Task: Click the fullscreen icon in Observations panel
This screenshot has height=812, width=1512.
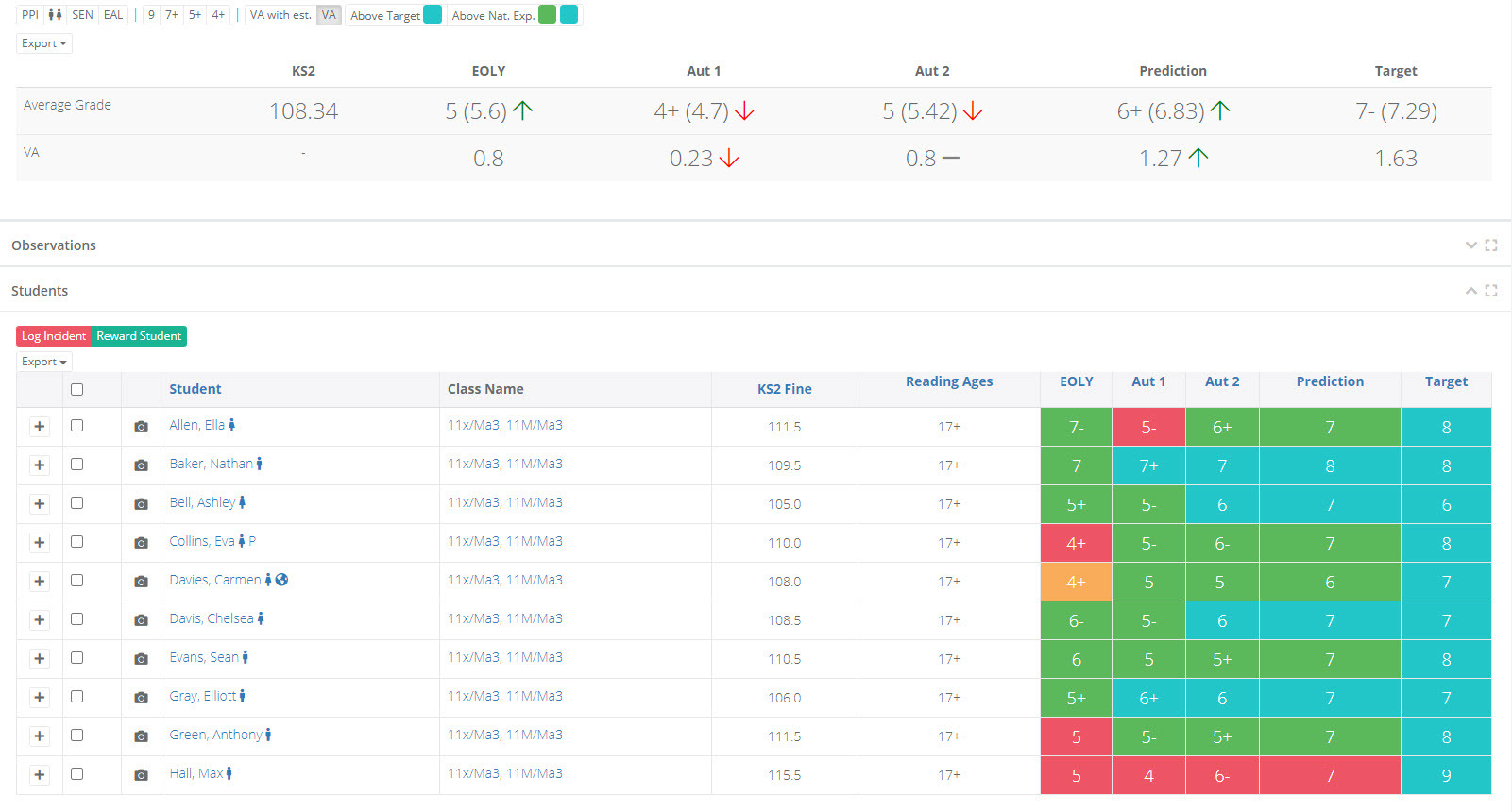Action: pyautogui.click(x=1491, y=245)
